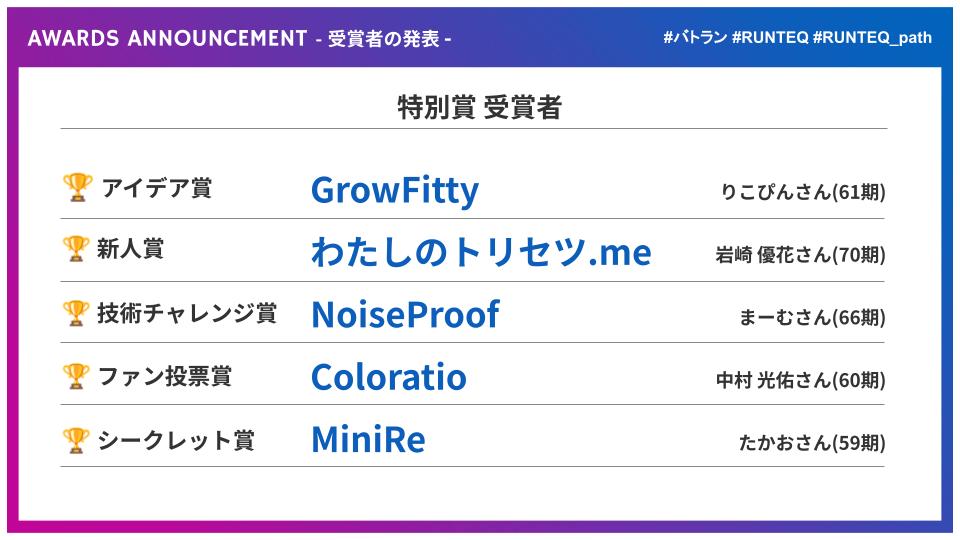Open the わたしのトリセツ.me title

[481, 252]
